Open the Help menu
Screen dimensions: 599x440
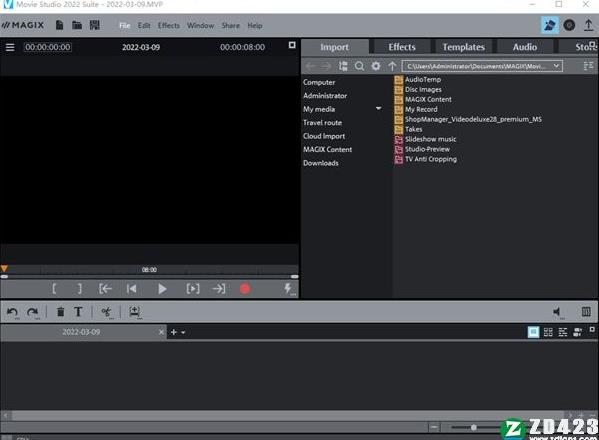click(x=254, y=26)
